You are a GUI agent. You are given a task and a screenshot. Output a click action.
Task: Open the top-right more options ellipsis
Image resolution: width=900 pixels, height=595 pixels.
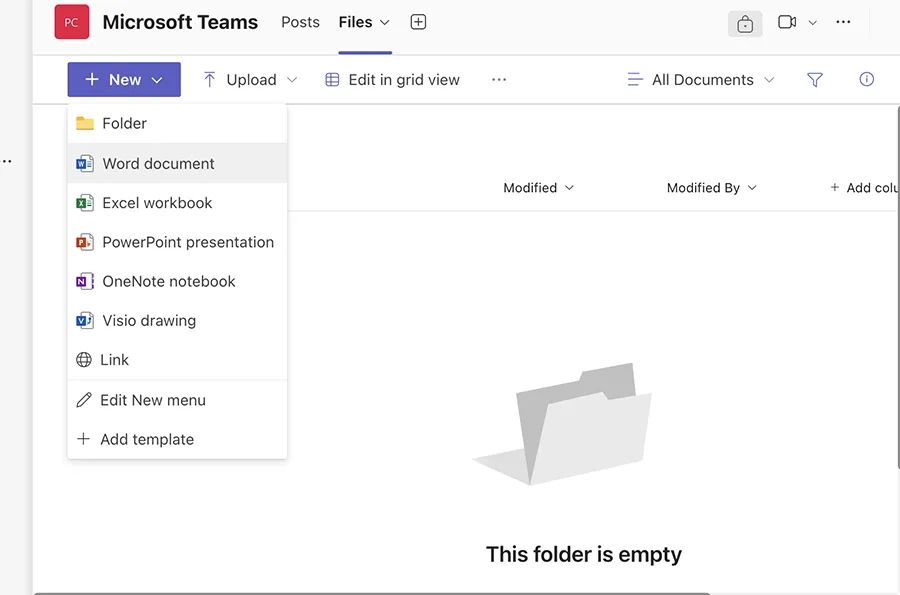tap(843, 22)
